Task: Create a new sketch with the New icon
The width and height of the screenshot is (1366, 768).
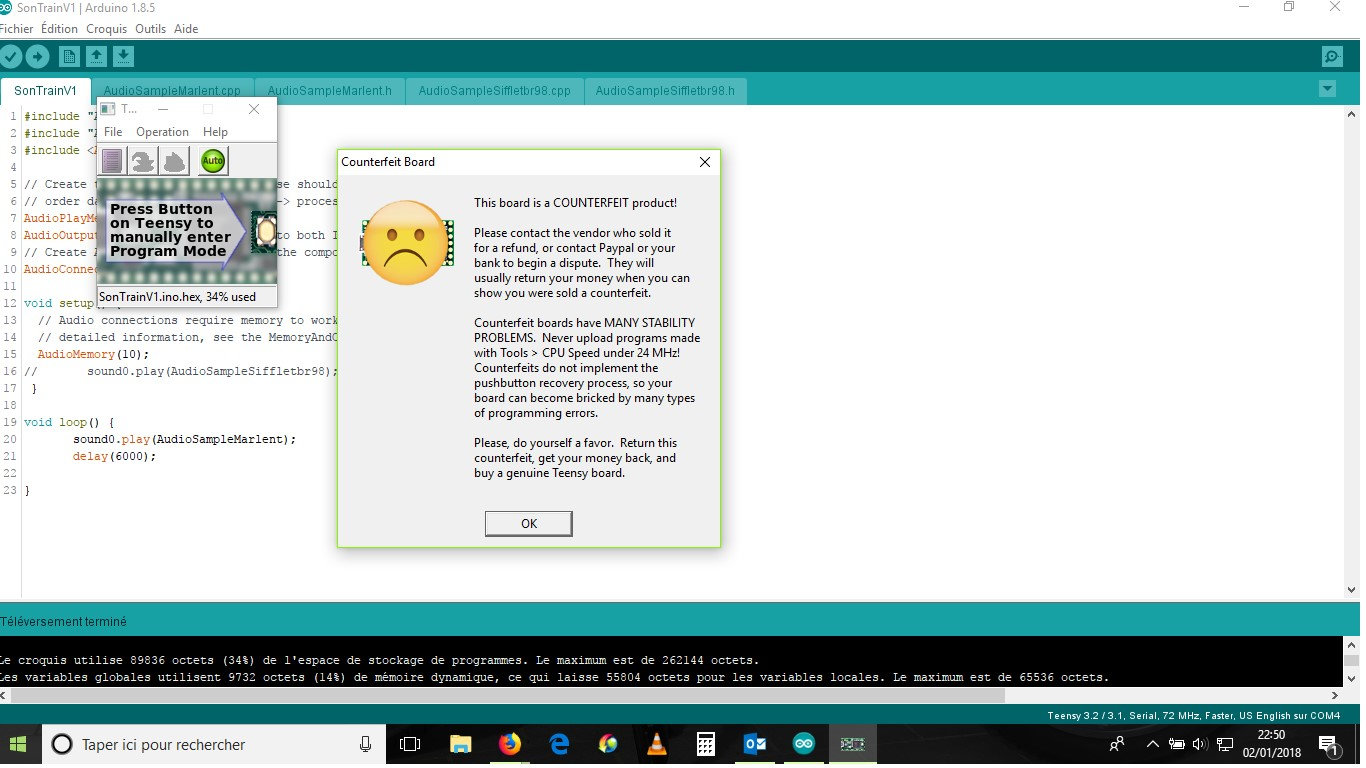Action: pos(69,57)
